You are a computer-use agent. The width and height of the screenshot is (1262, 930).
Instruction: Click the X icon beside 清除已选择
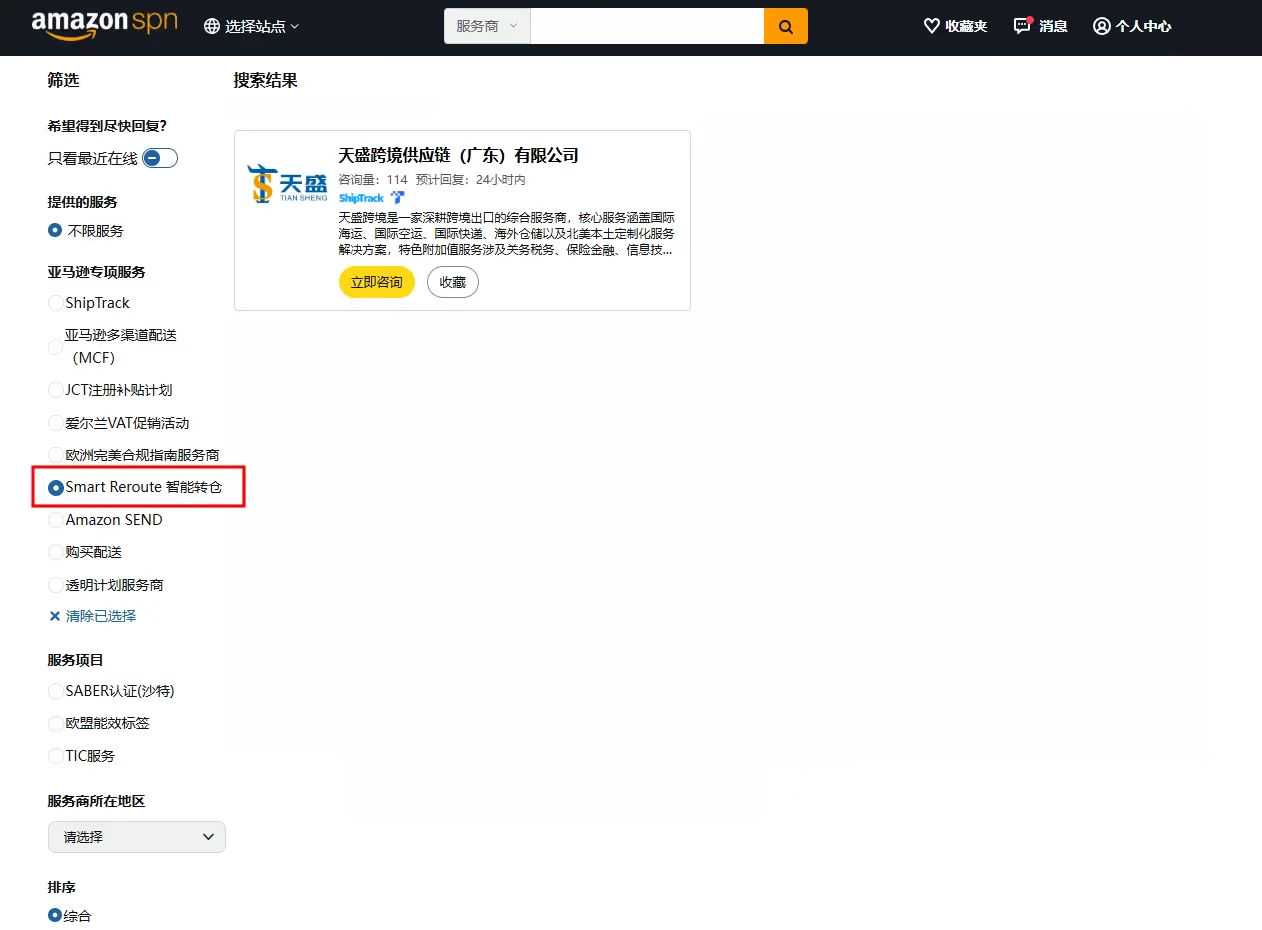point(55,616)
